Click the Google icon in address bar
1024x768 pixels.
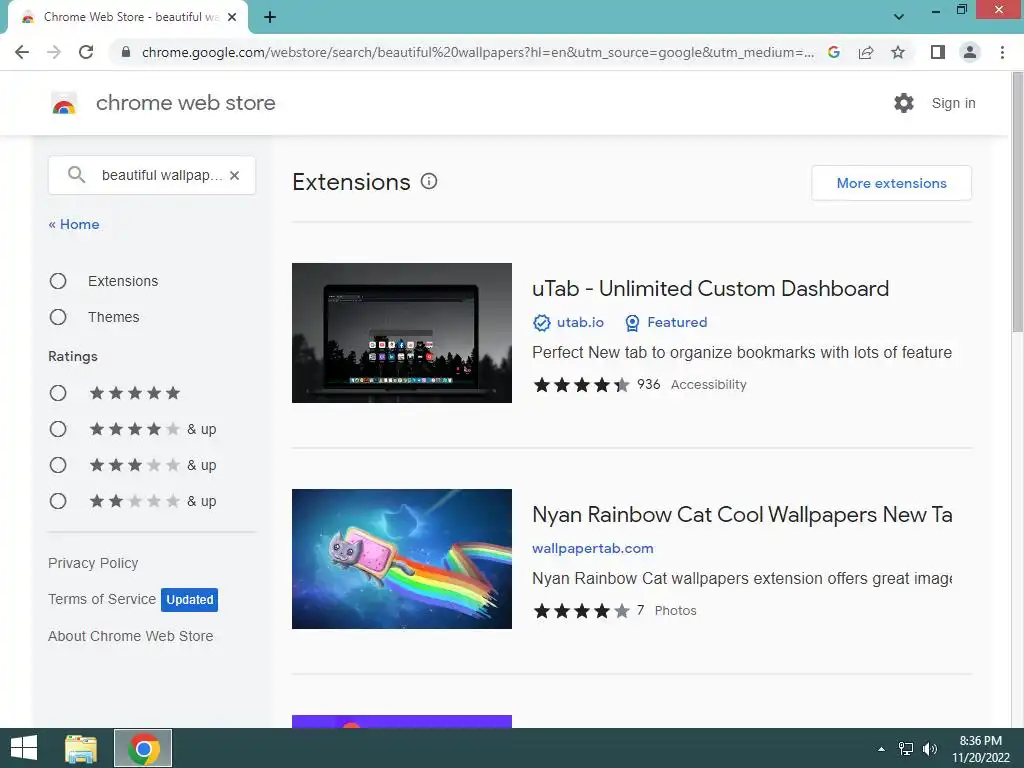pyautogui.click(x=833, y=52)
